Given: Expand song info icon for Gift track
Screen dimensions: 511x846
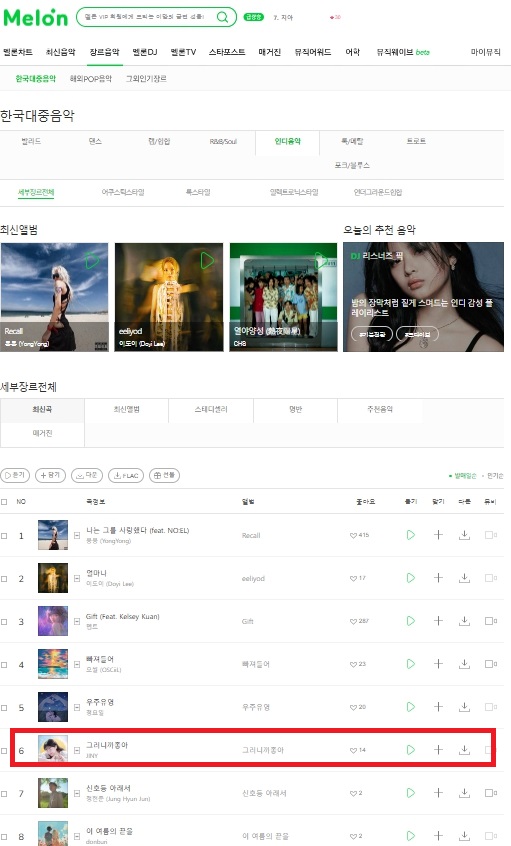Looking at the screenshot, I should 77,622.
